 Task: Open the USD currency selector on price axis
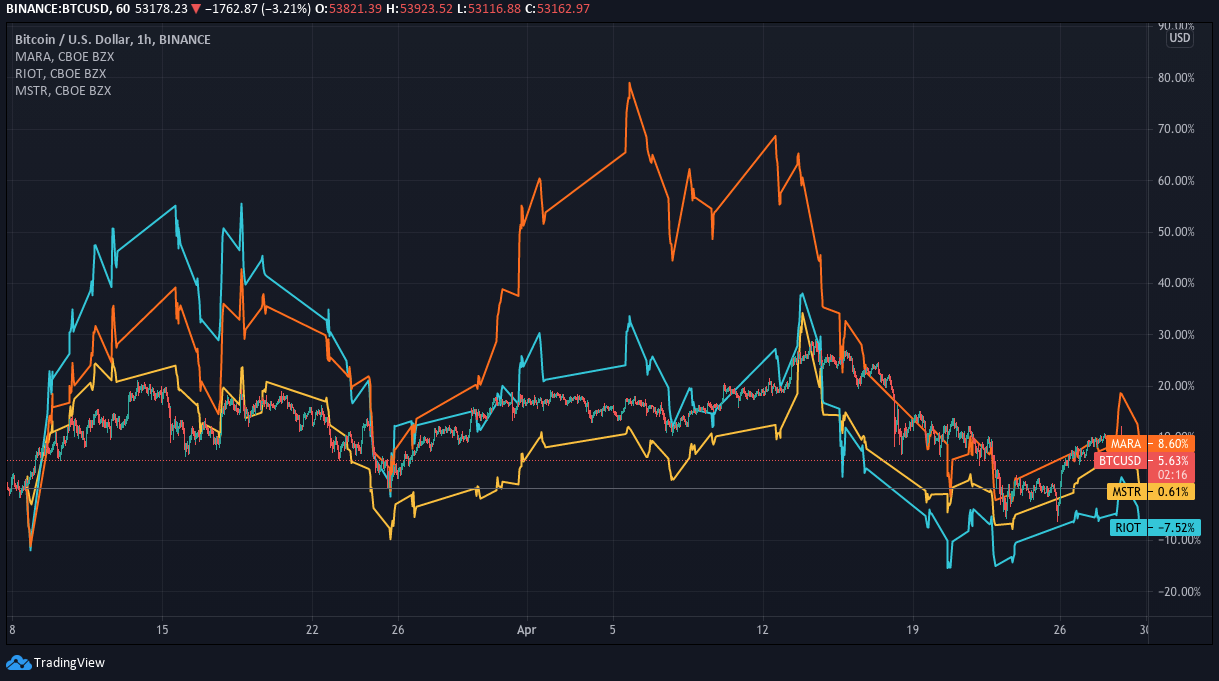(1180, 38)
